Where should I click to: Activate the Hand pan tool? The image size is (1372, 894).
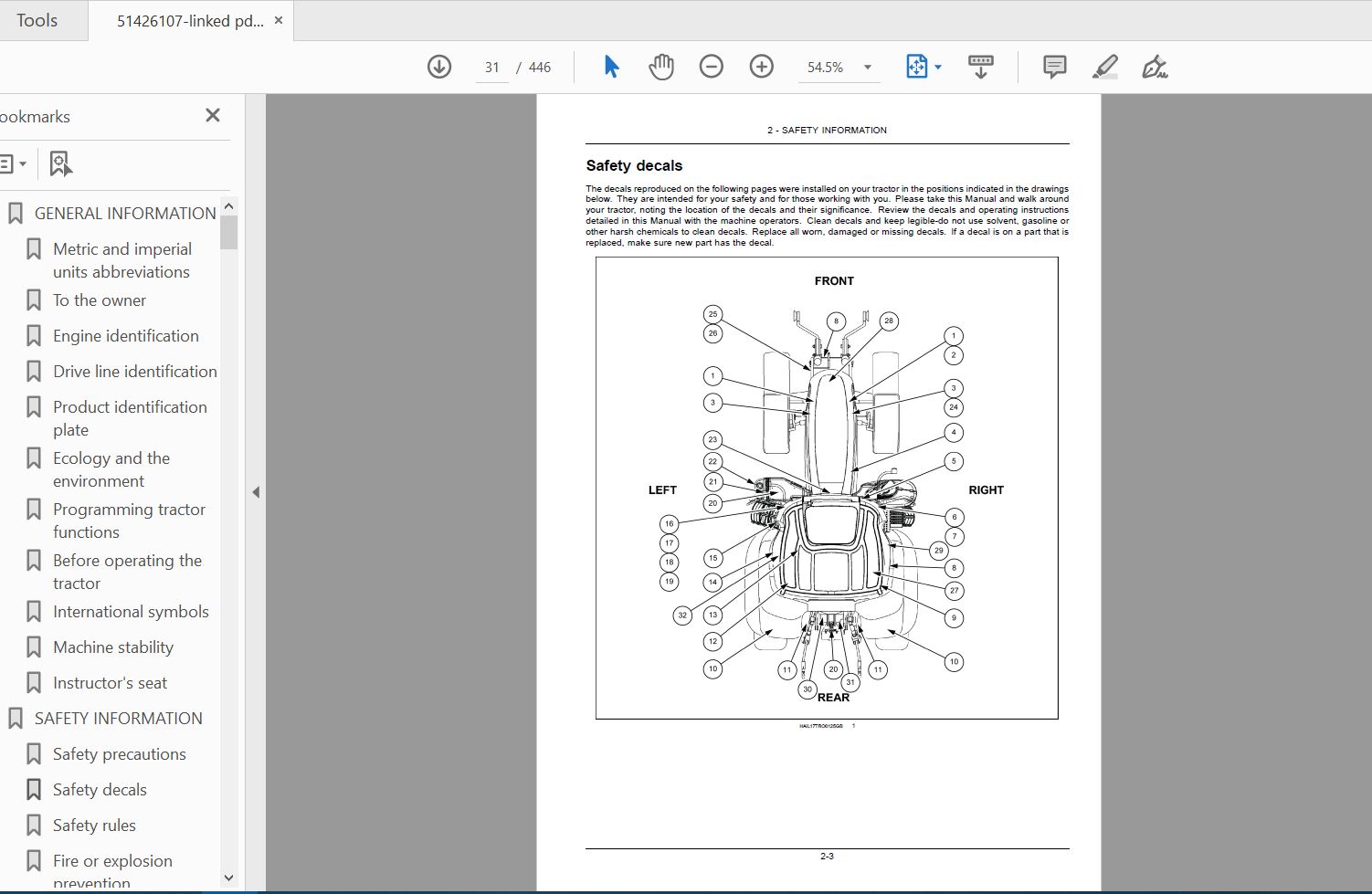click(660, 67)
